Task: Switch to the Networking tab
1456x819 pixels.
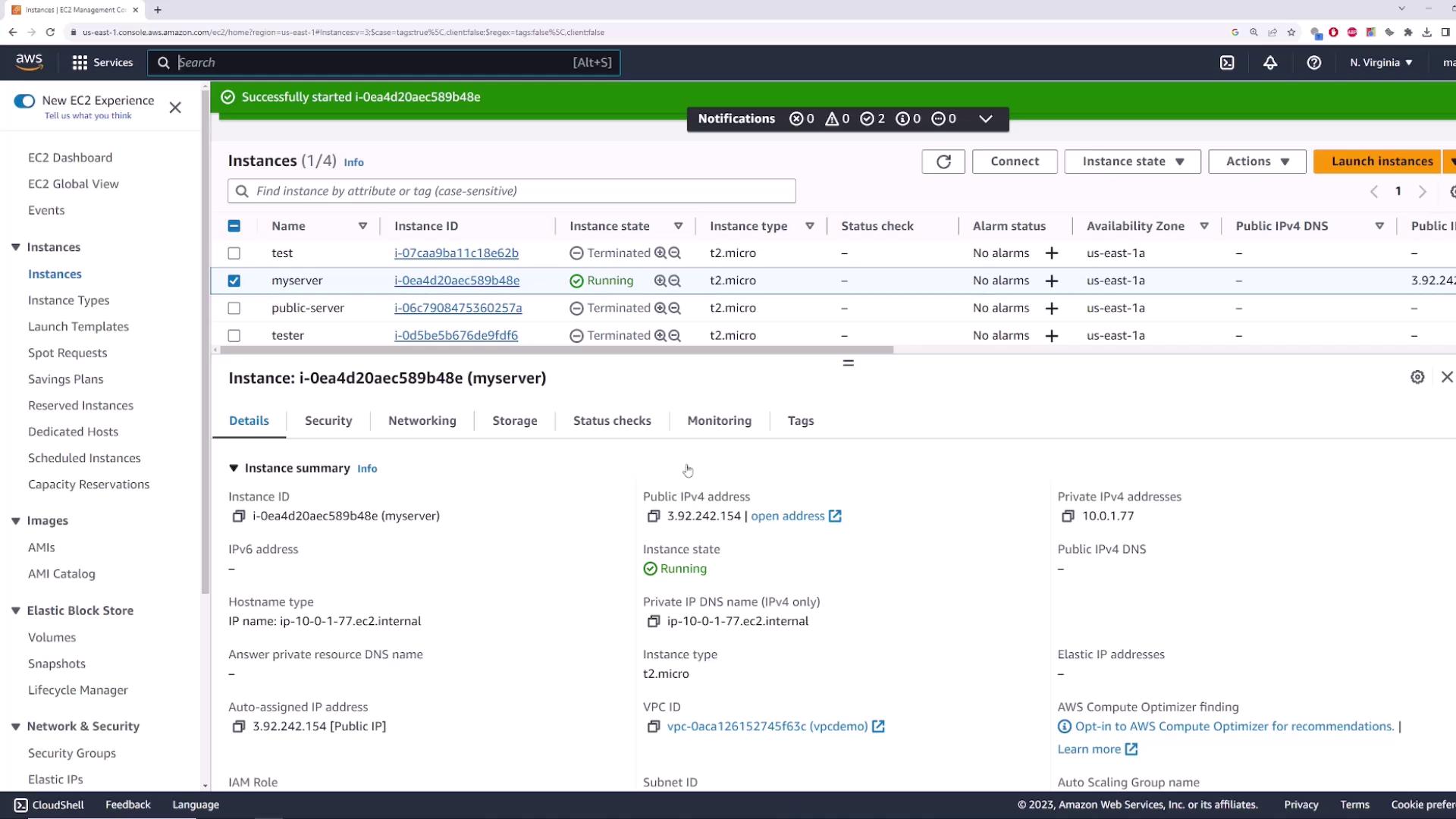Action: click(x=422, y=421)
